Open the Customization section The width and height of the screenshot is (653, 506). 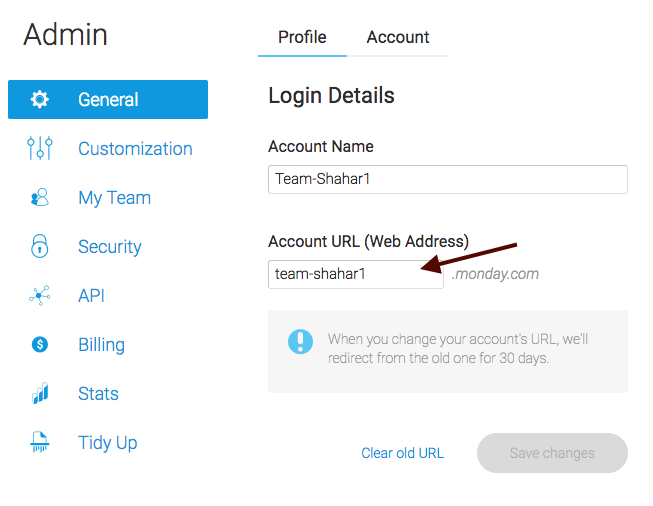(x=135, y=149)
